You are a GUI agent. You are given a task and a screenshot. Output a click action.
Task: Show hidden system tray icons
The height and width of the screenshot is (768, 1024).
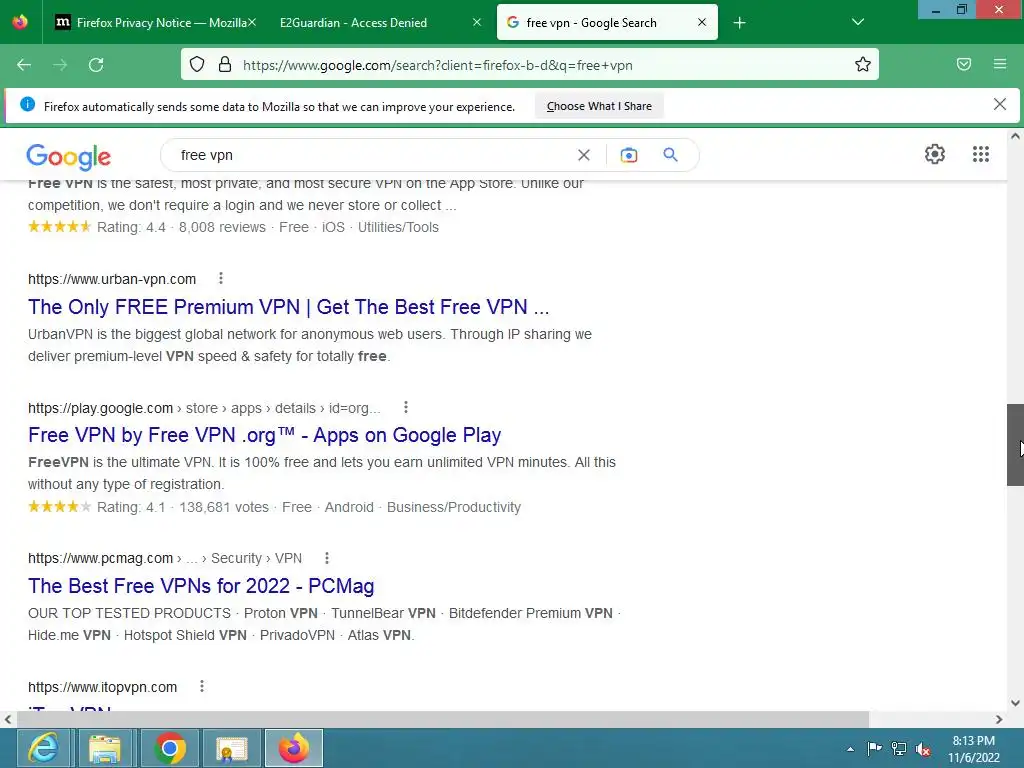(x=850, y=749)
